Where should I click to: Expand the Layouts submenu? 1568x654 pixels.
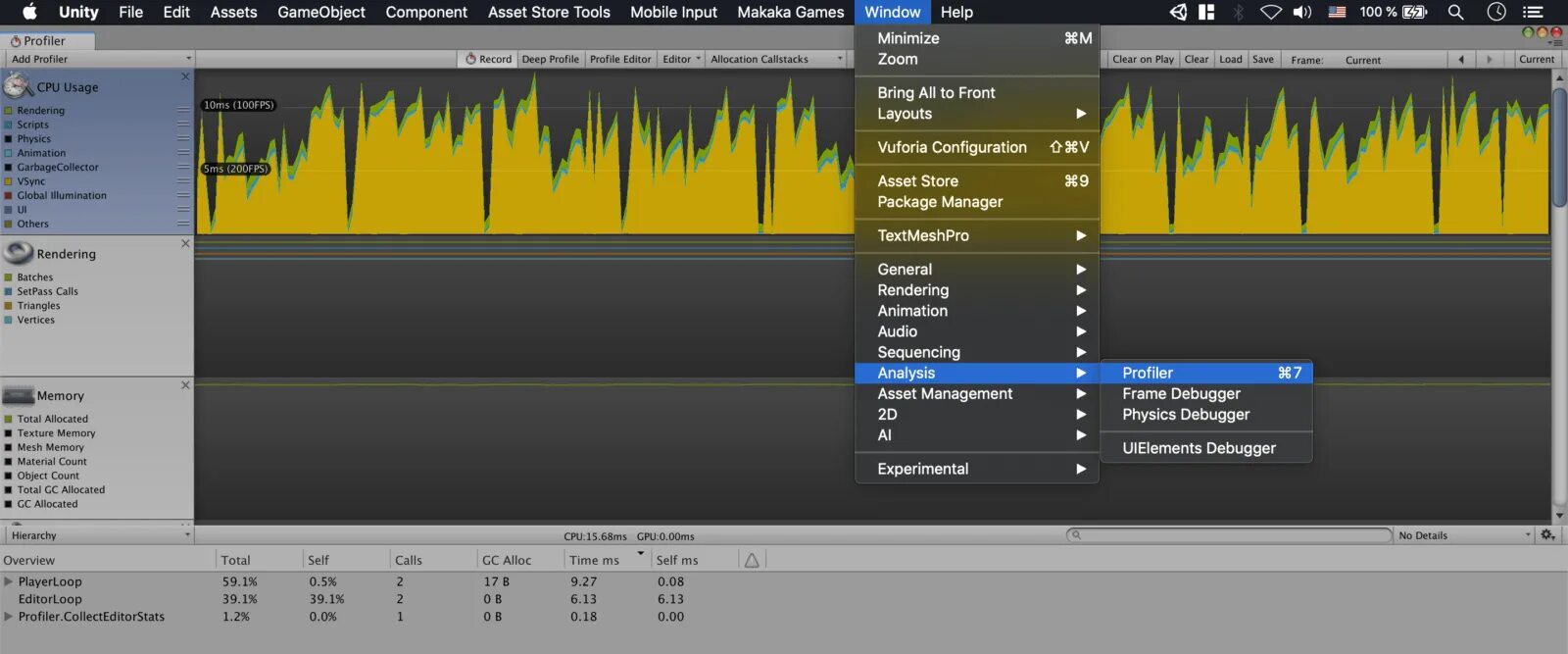point(977,114)
